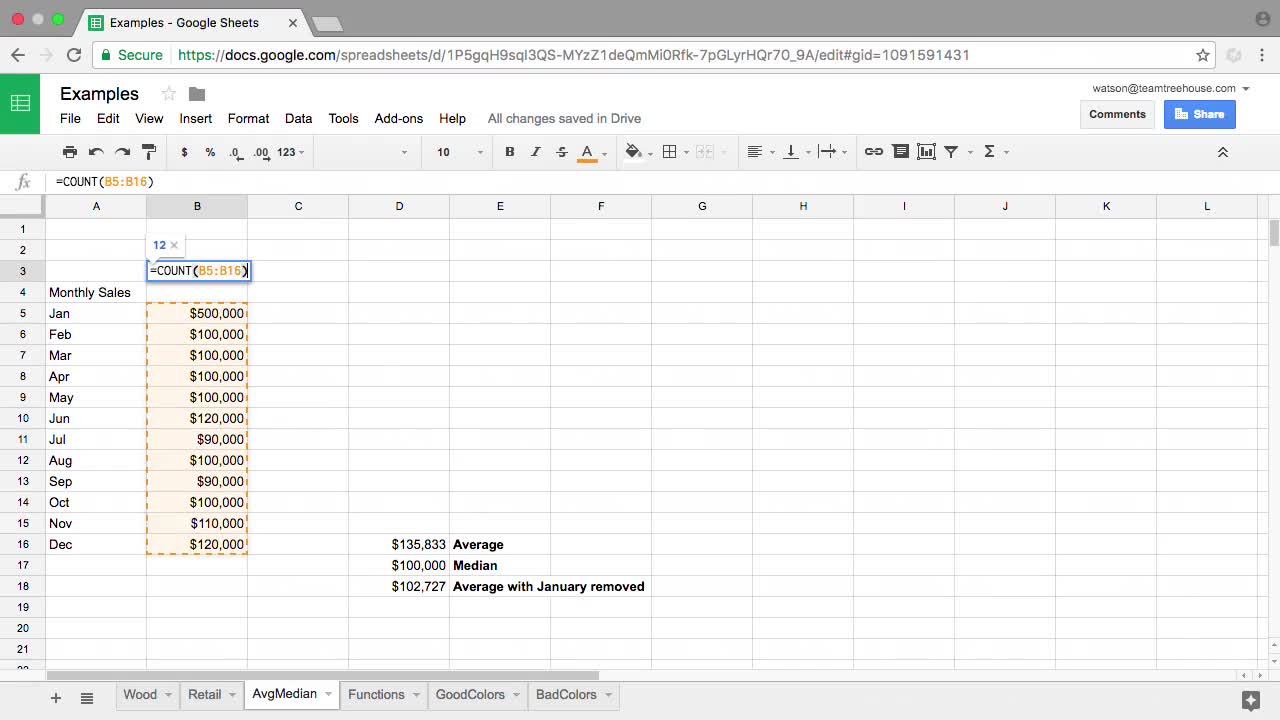
Task: Apply strikethrough formatting
Action: click(561, 152)
